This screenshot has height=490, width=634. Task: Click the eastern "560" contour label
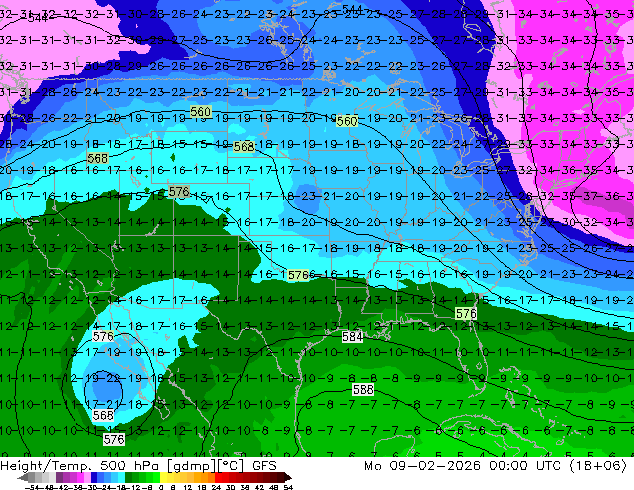347,120
